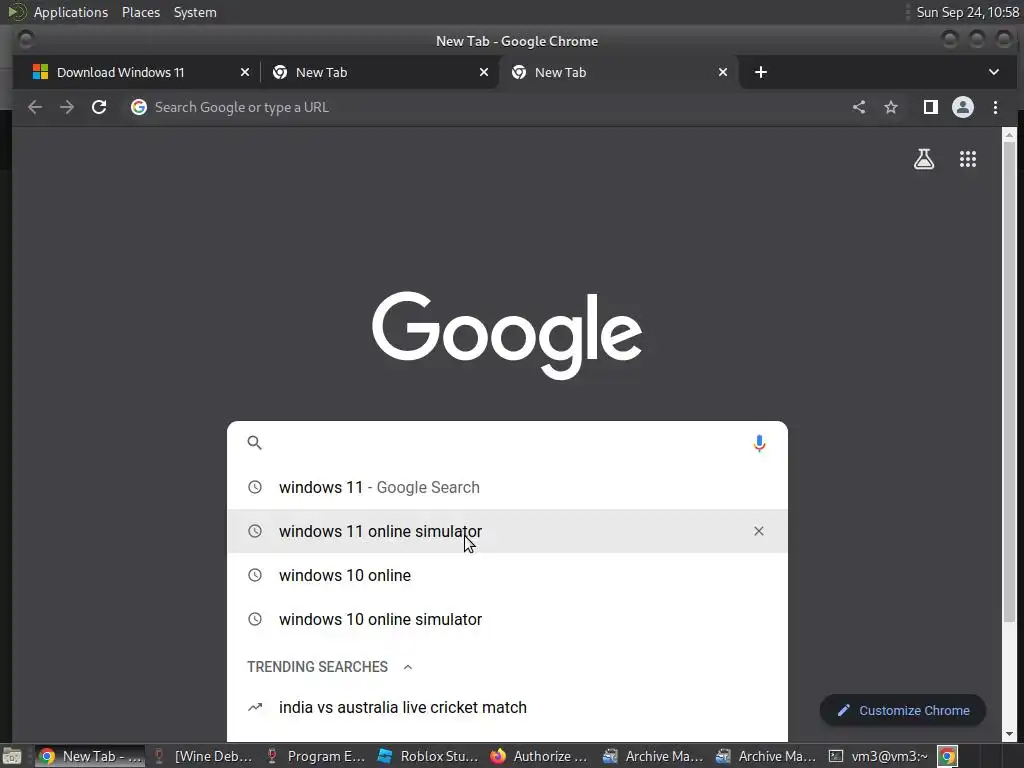
Task: Open the Applications menu
Action: click(71, 12)
